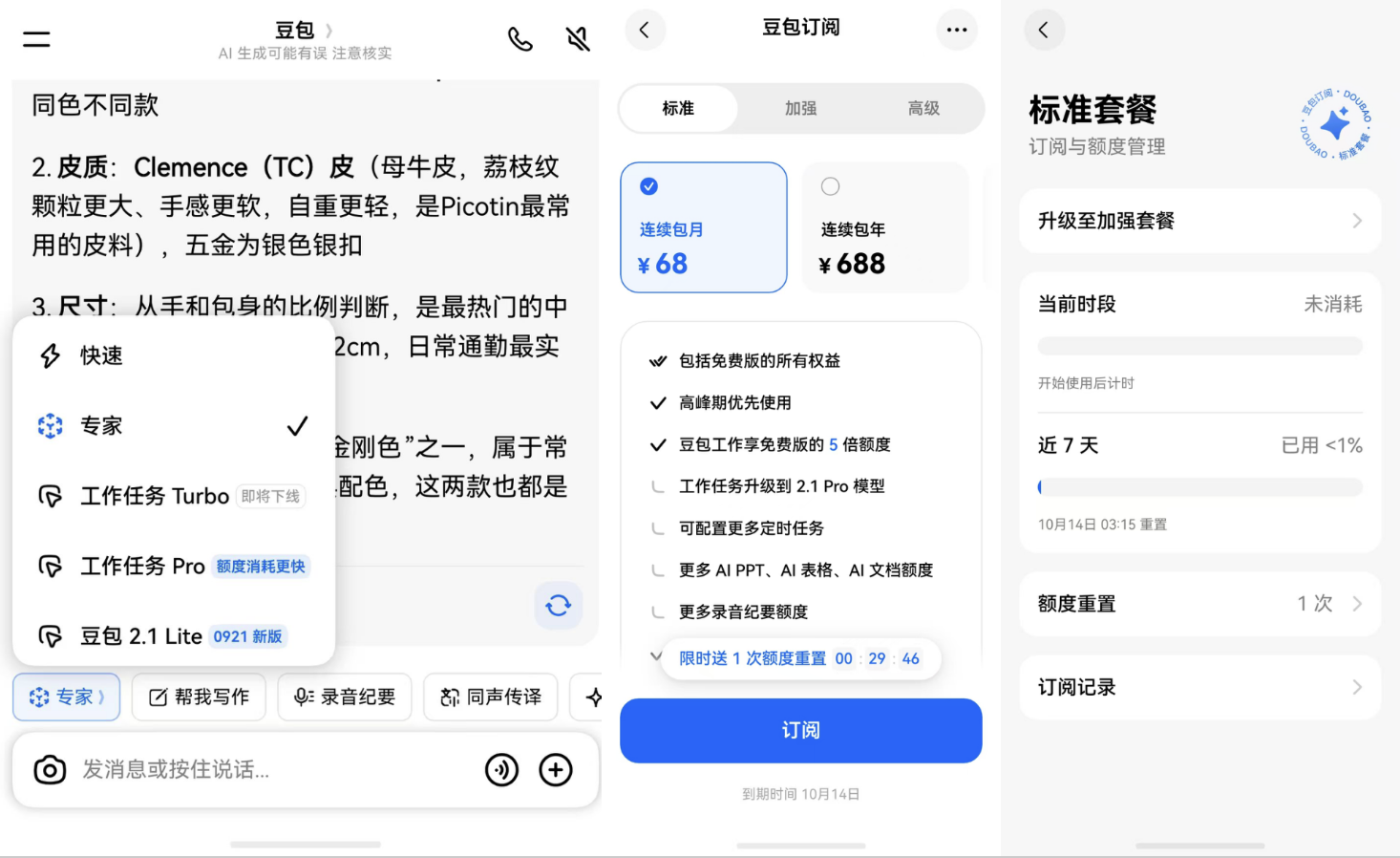The image size is (1400, 858).
Task: Tap the 高峰期优先使用 benefit line
Action: click(x=735, y=403)
